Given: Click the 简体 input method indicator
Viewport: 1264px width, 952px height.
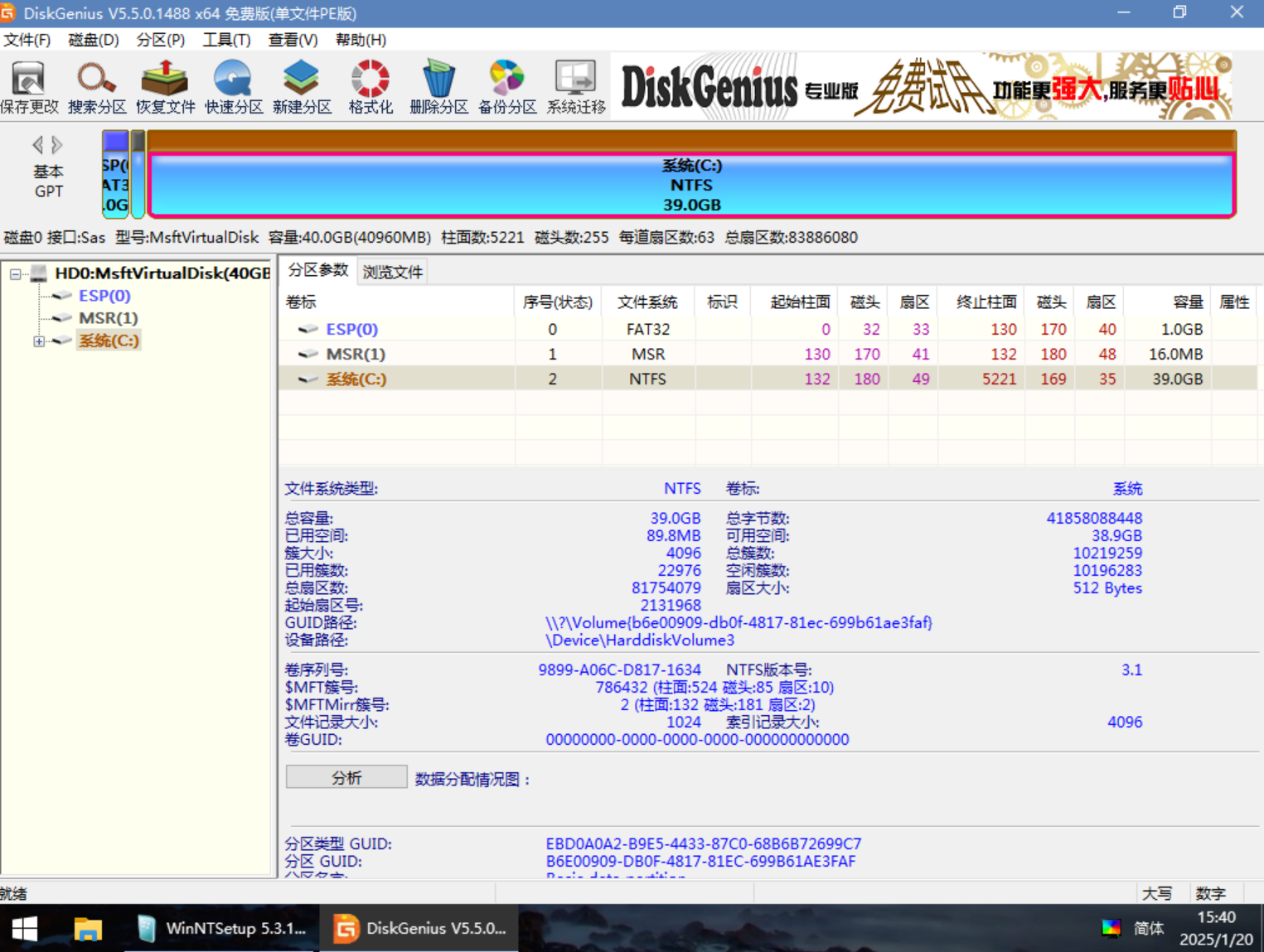Looking at the screenshot, I should 1149,928.
